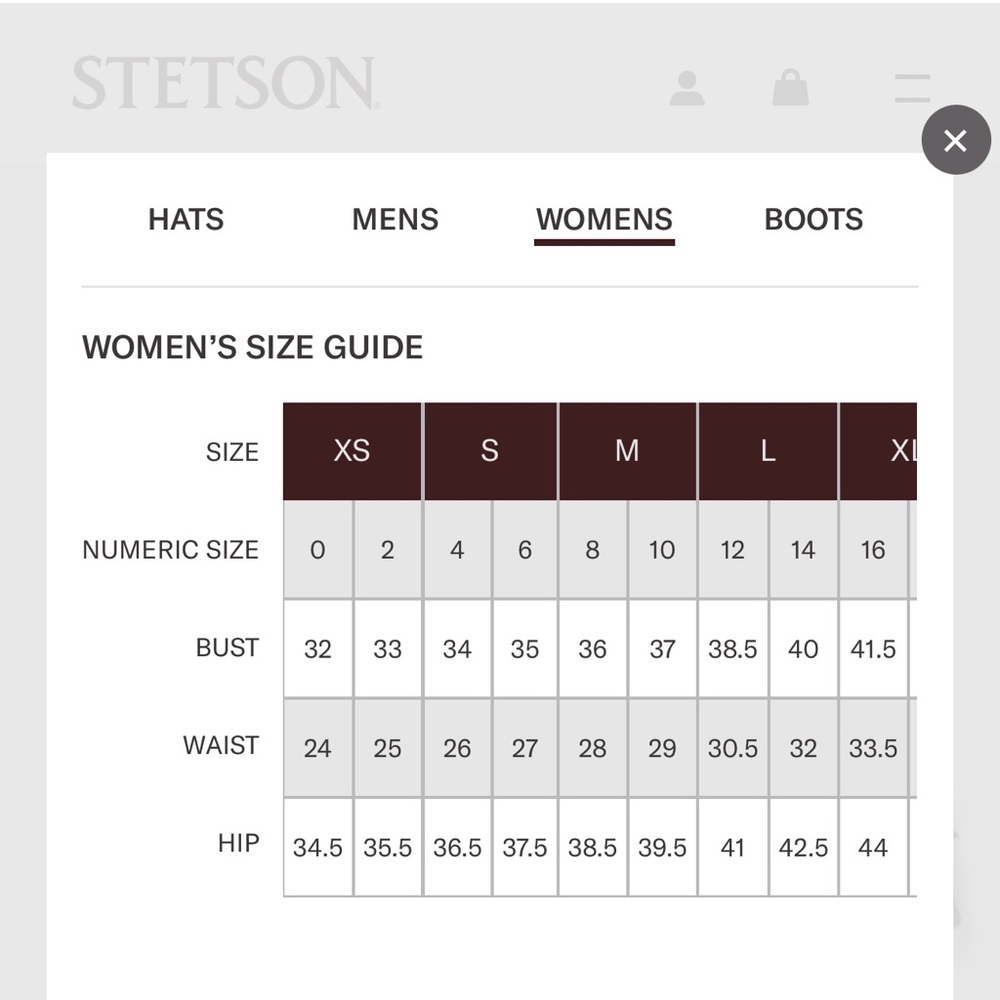Select the Womens tab

(x=604, y=219)
